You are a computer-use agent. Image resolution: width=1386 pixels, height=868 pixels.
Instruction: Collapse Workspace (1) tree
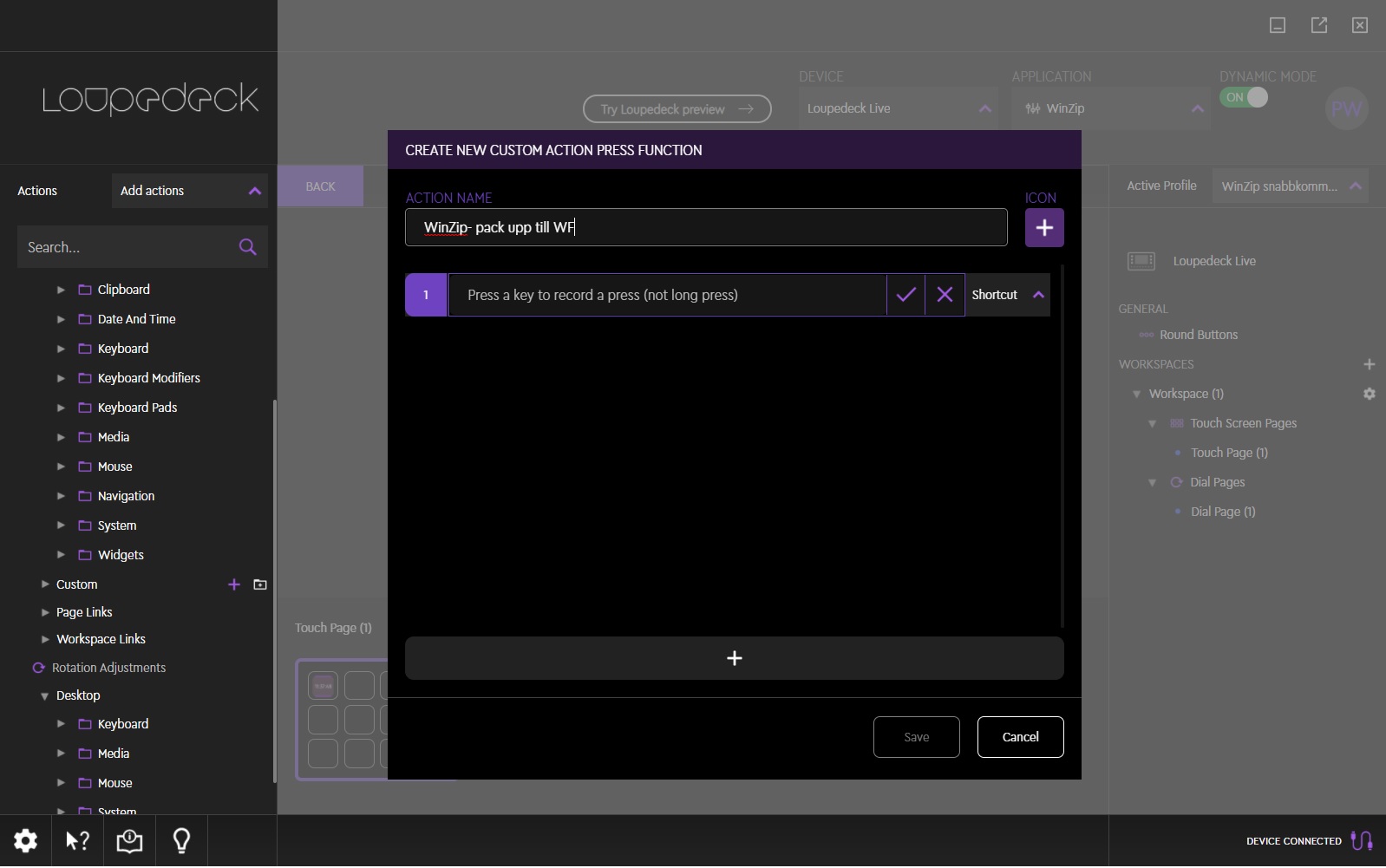(1136, 394)
